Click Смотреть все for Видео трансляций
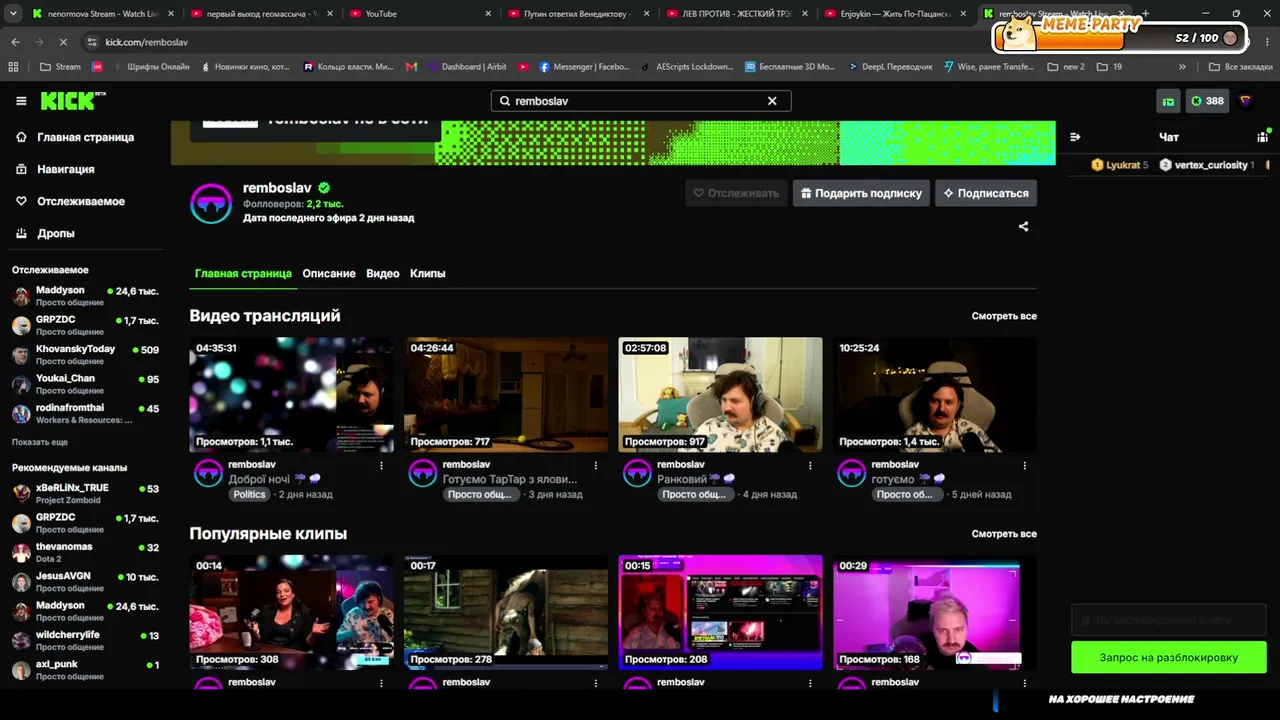 (1004, 316)
